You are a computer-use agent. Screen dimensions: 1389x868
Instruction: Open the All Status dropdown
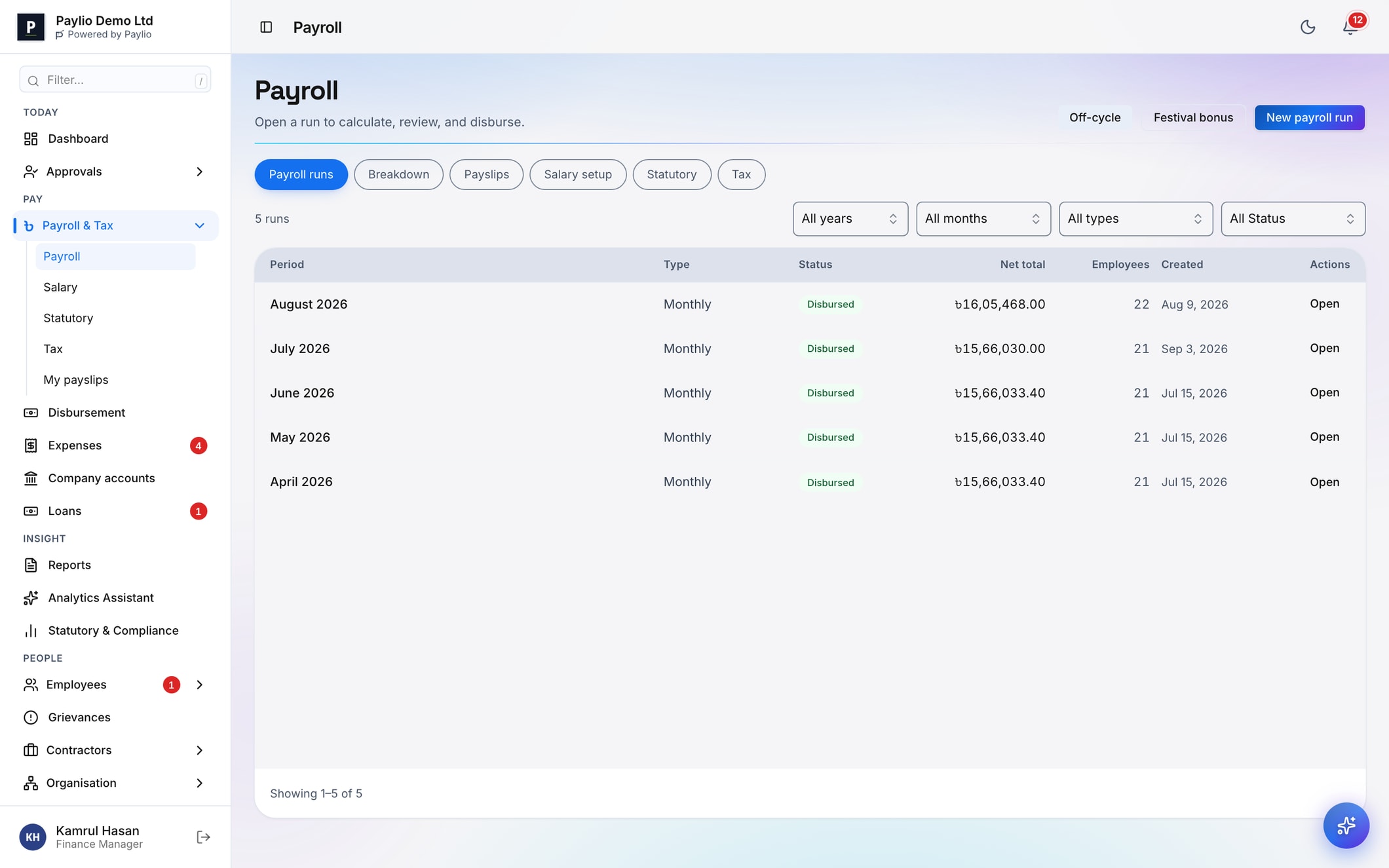[x=1293, y=219]
